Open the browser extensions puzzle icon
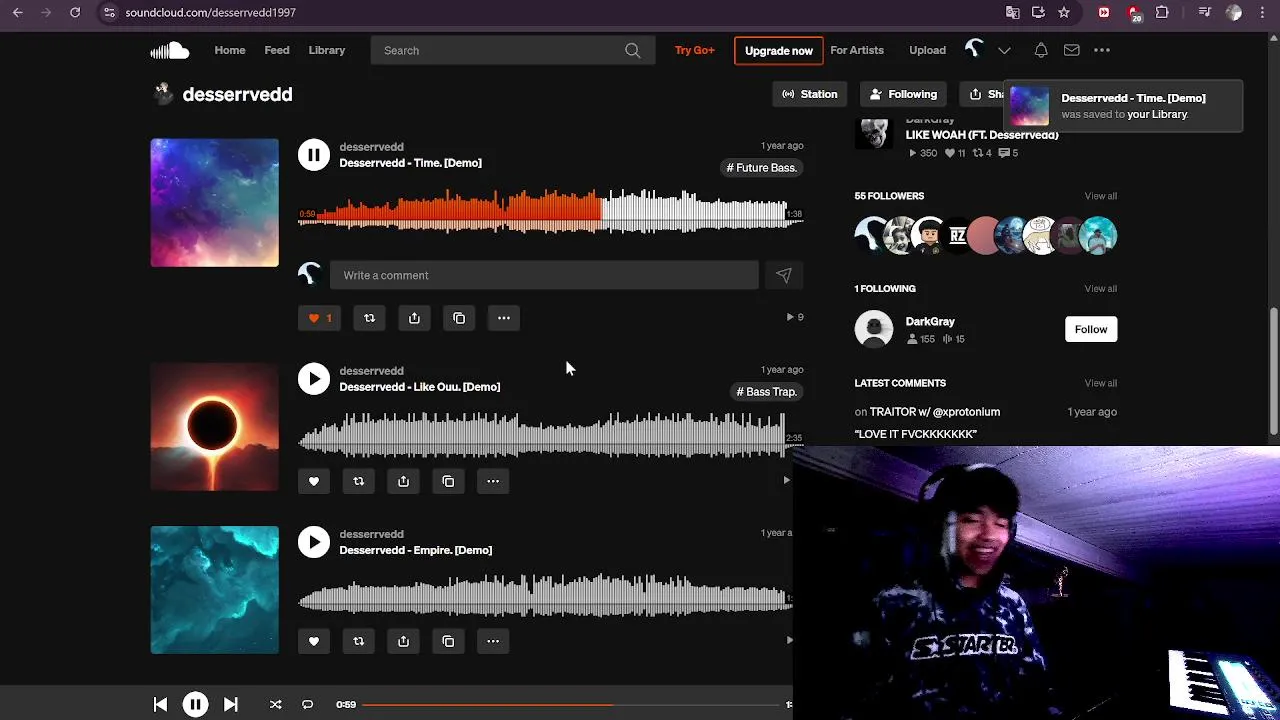This screenshot has height=720, width=1280. click(x=1162, y=12)
